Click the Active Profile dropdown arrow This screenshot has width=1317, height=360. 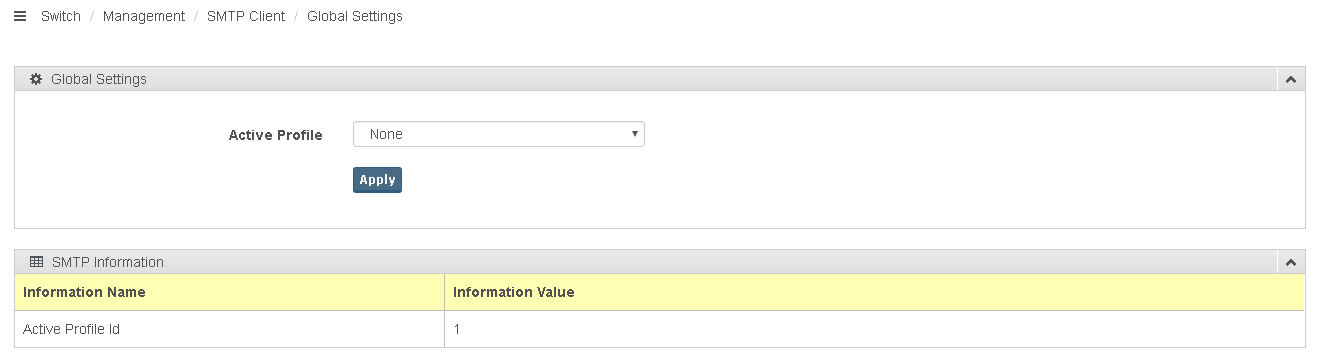[x=635, y=134]
